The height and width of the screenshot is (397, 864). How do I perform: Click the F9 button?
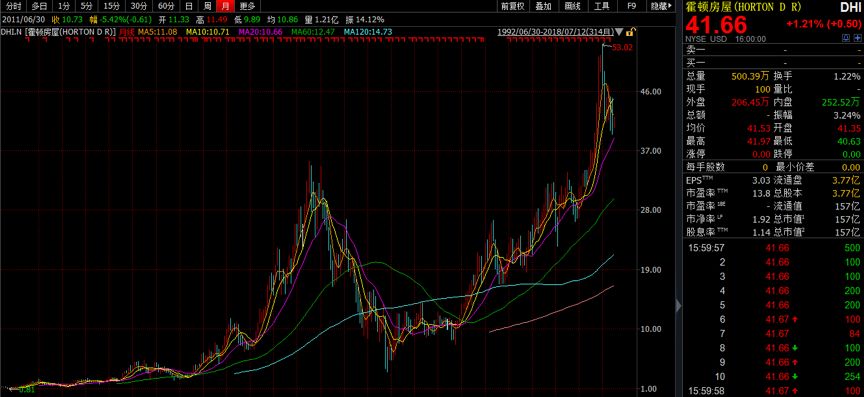click(x=631, y=7)
